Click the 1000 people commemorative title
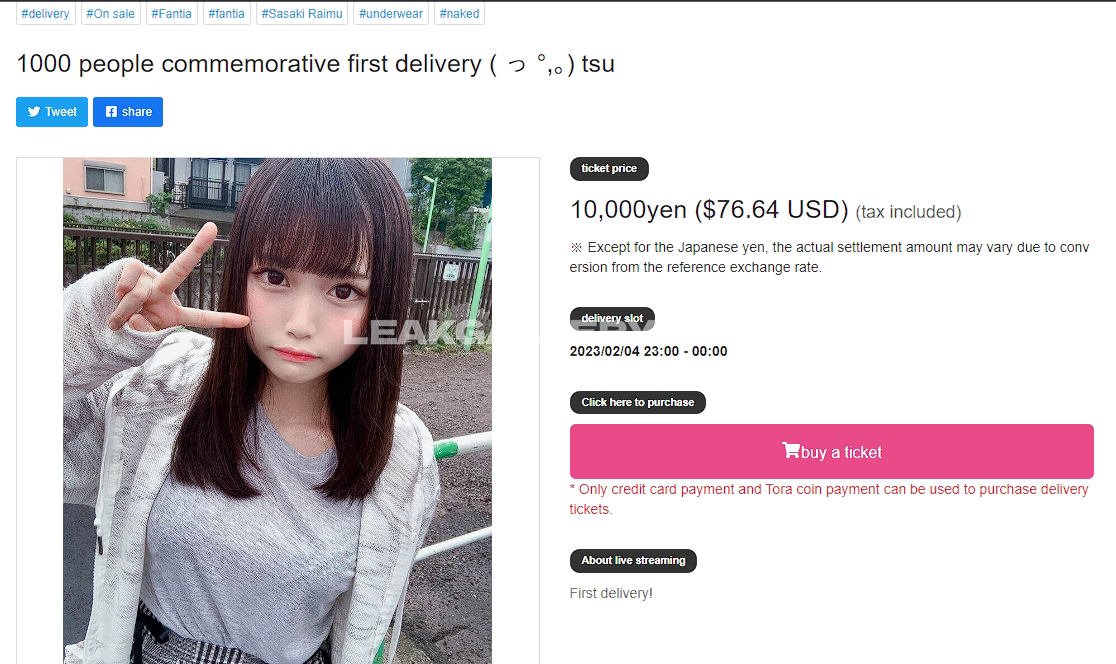The width and height of the screenshot is (1116, 664). [315, 64]
